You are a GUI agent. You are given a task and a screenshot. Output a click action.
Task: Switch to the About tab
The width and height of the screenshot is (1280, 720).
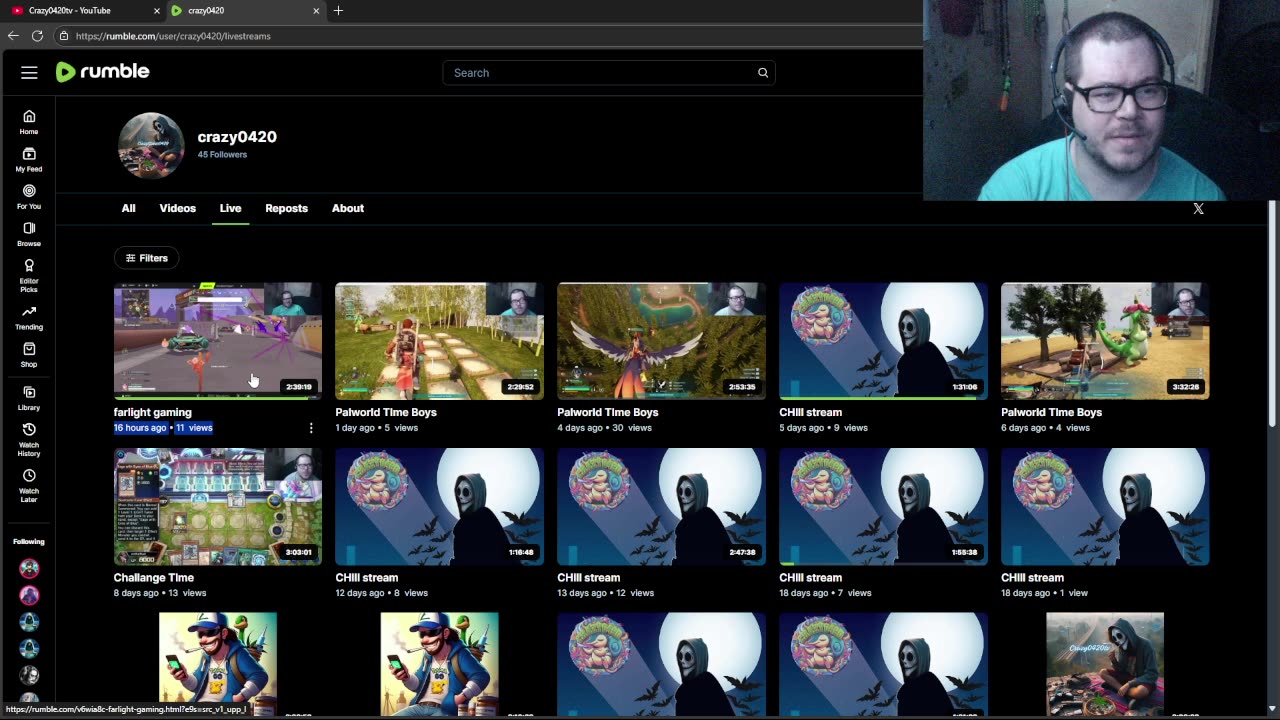pyautogui.click(x=348, y=208)
